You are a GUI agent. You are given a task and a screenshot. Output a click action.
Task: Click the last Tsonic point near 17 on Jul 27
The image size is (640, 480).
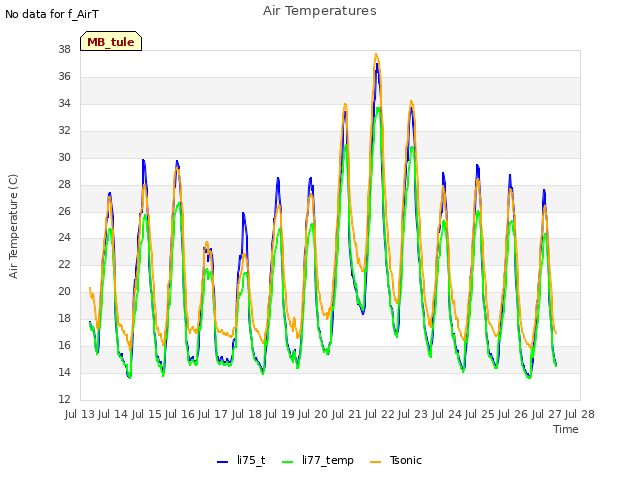pyautogui.click(x=556, y=333)
